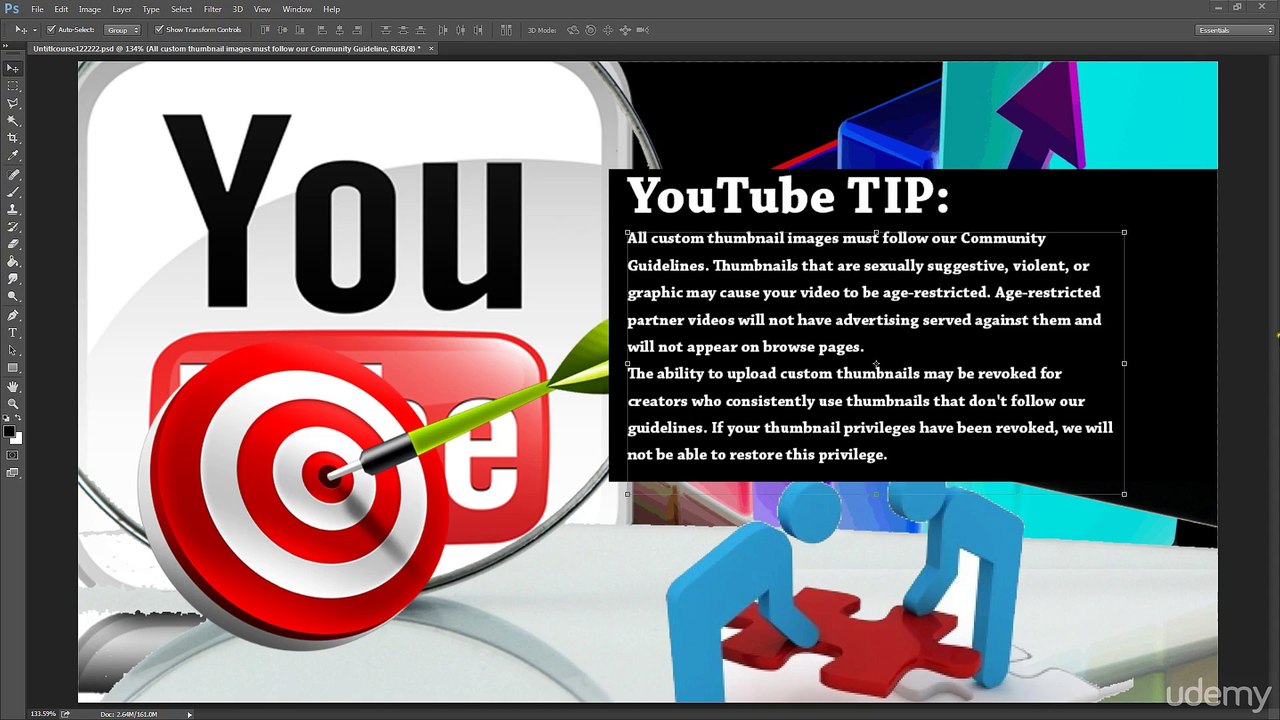The width and height of the screenshot is (1280, 720).
Task: Open the status bar info arrow menu
Action: [x=189, y=714]
